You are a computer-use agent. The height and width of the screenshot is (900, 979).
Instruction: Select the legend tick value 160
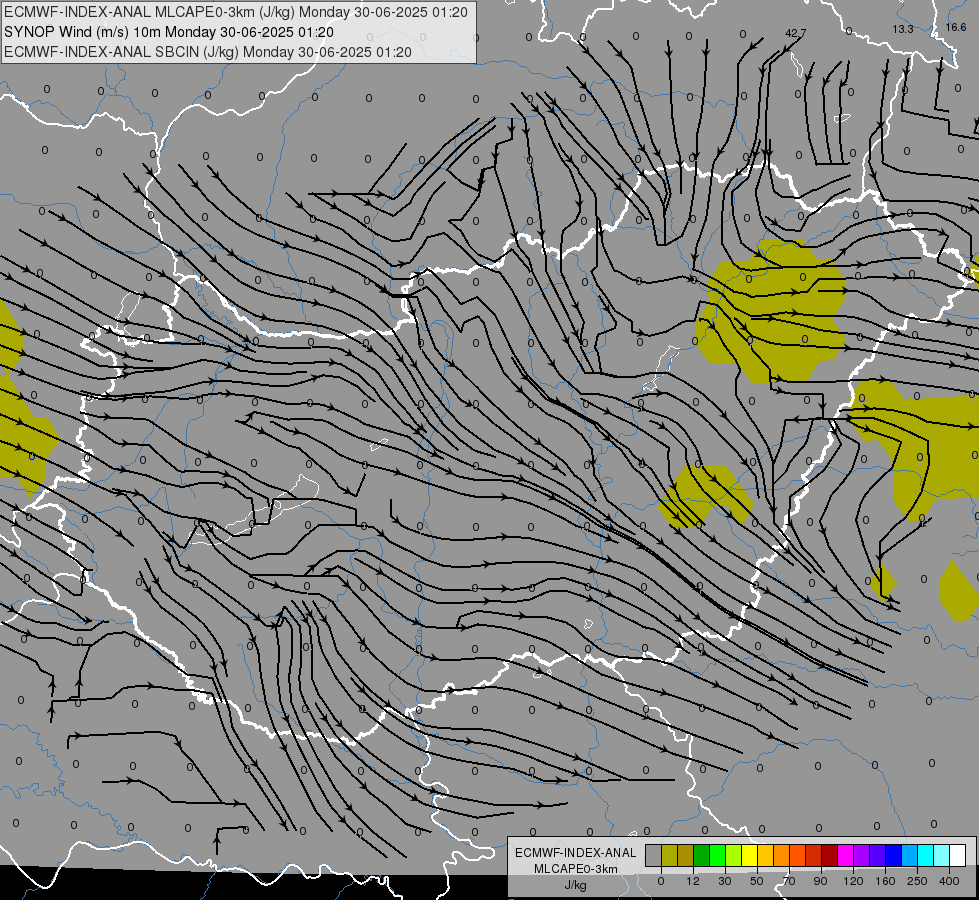[885, 881]
